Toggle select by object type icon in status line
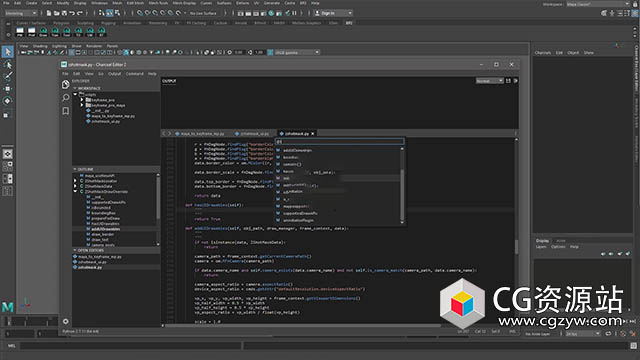 tap(109, 13)
